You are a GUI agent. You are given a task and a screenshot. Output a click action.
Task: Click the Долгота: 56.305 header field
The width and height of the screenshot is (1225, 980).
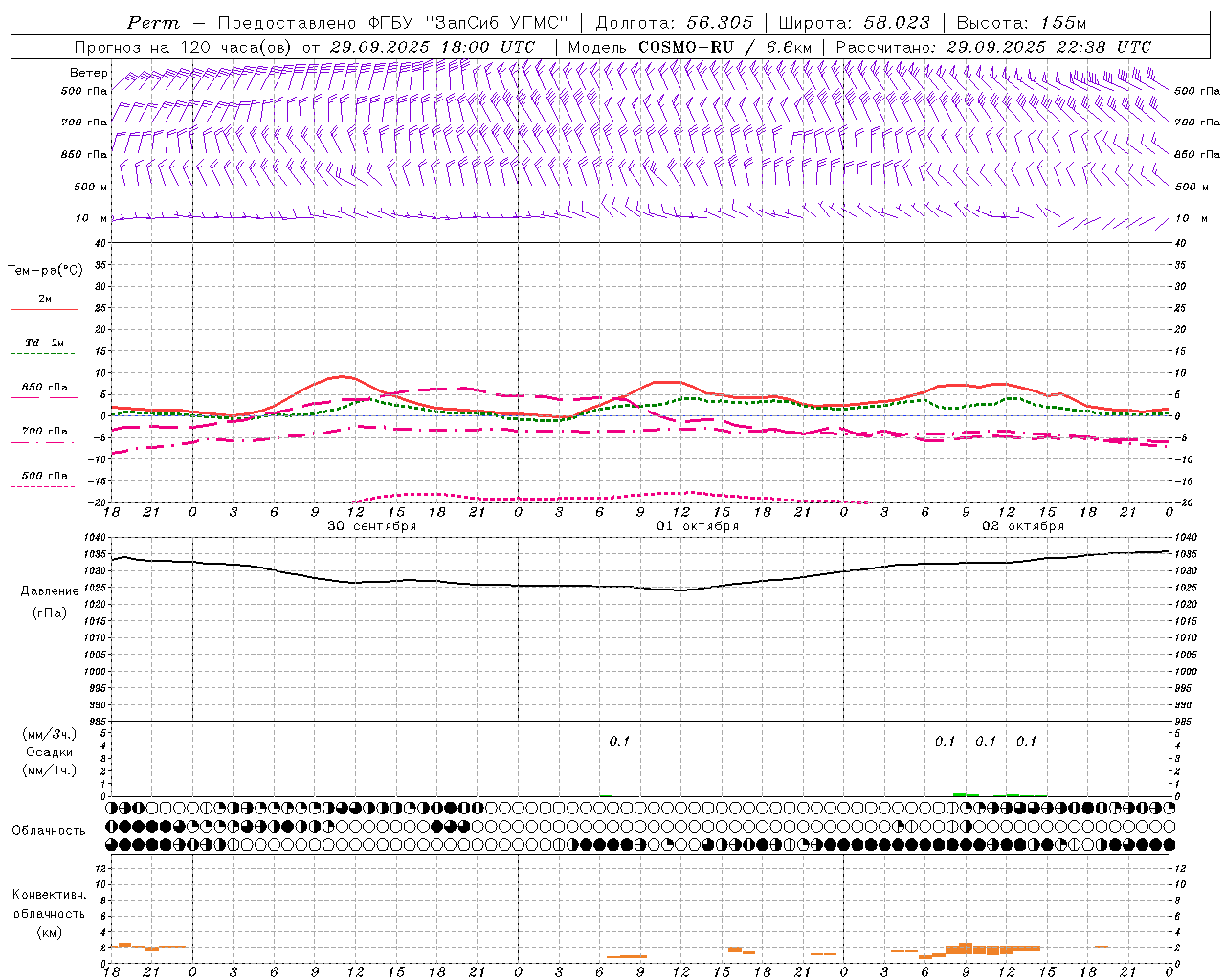pos(675,23)
